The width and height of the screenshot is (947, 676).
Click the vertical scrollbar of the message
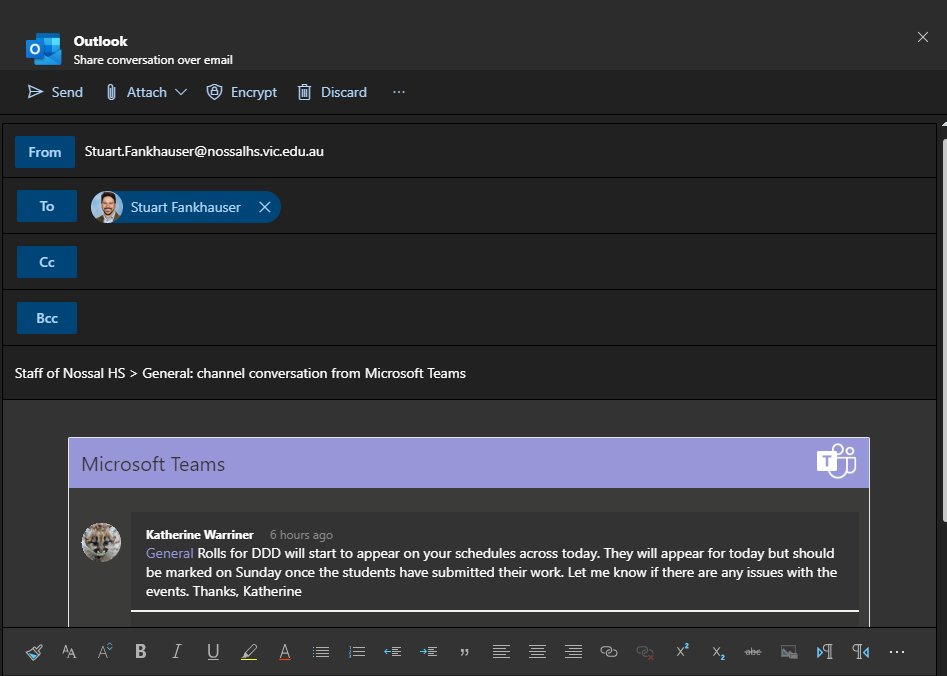945,330
